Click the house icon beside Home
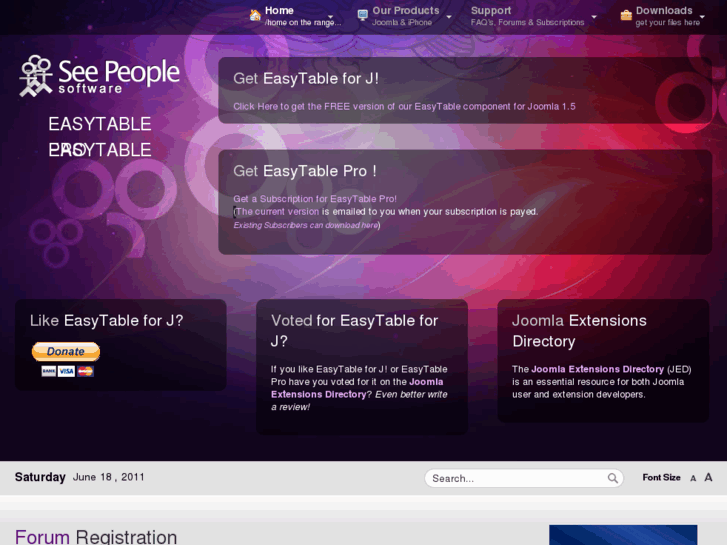 (255, 15)
